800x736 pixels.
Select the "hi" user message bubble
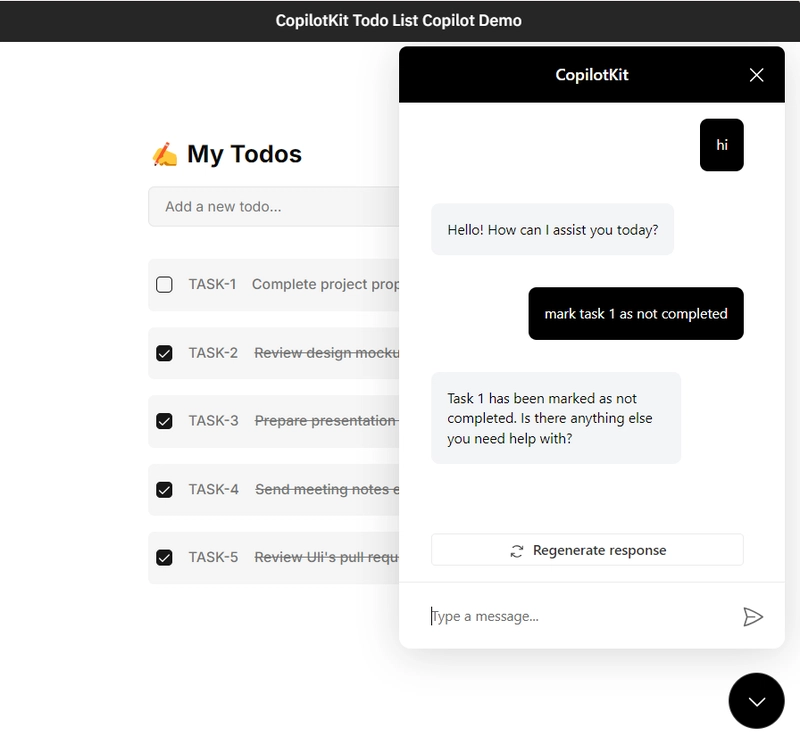coord(721,145)
